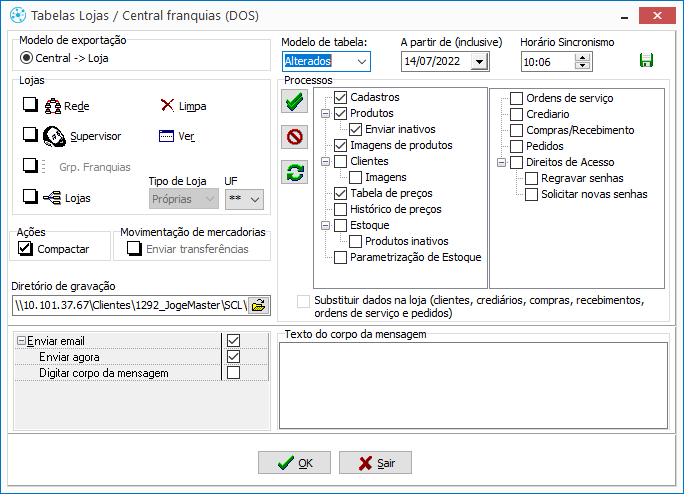
Task: Click the Rede network icon
Action: click(x=53, y=106)
